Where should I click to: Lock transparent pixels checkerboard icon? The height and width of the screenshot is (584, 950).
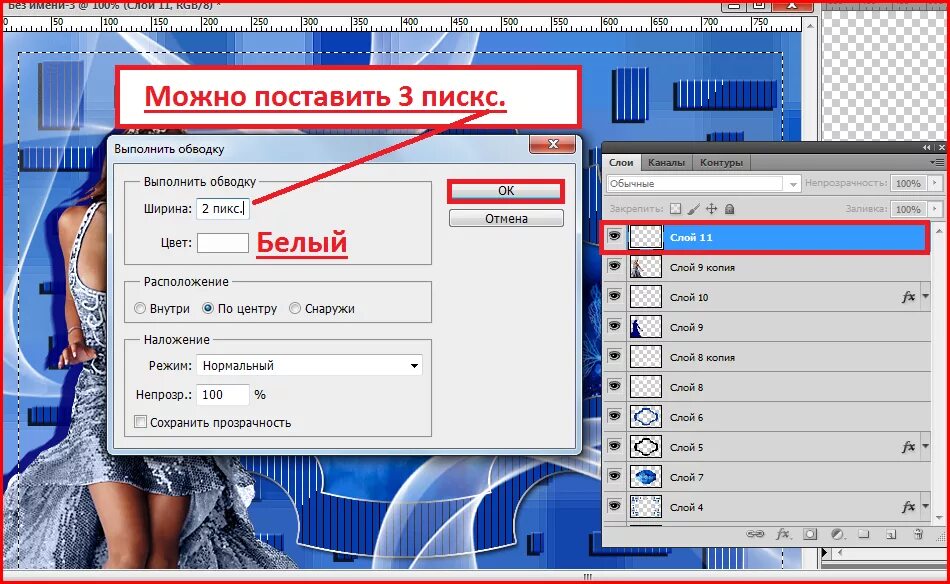pos(676,209)
